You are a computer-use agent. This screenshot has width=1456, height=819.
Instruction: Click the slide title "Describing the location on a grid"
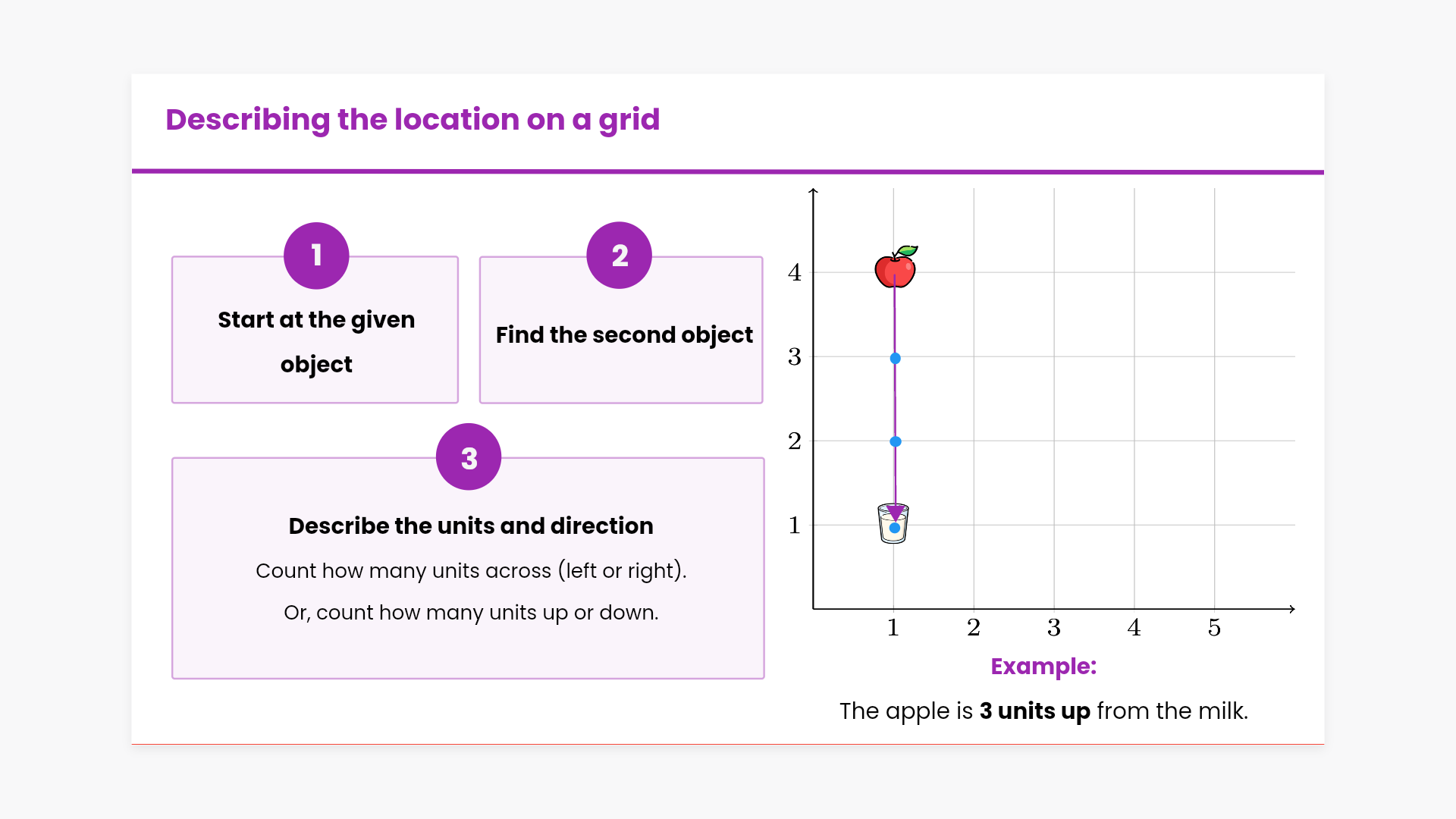(413, 120)
